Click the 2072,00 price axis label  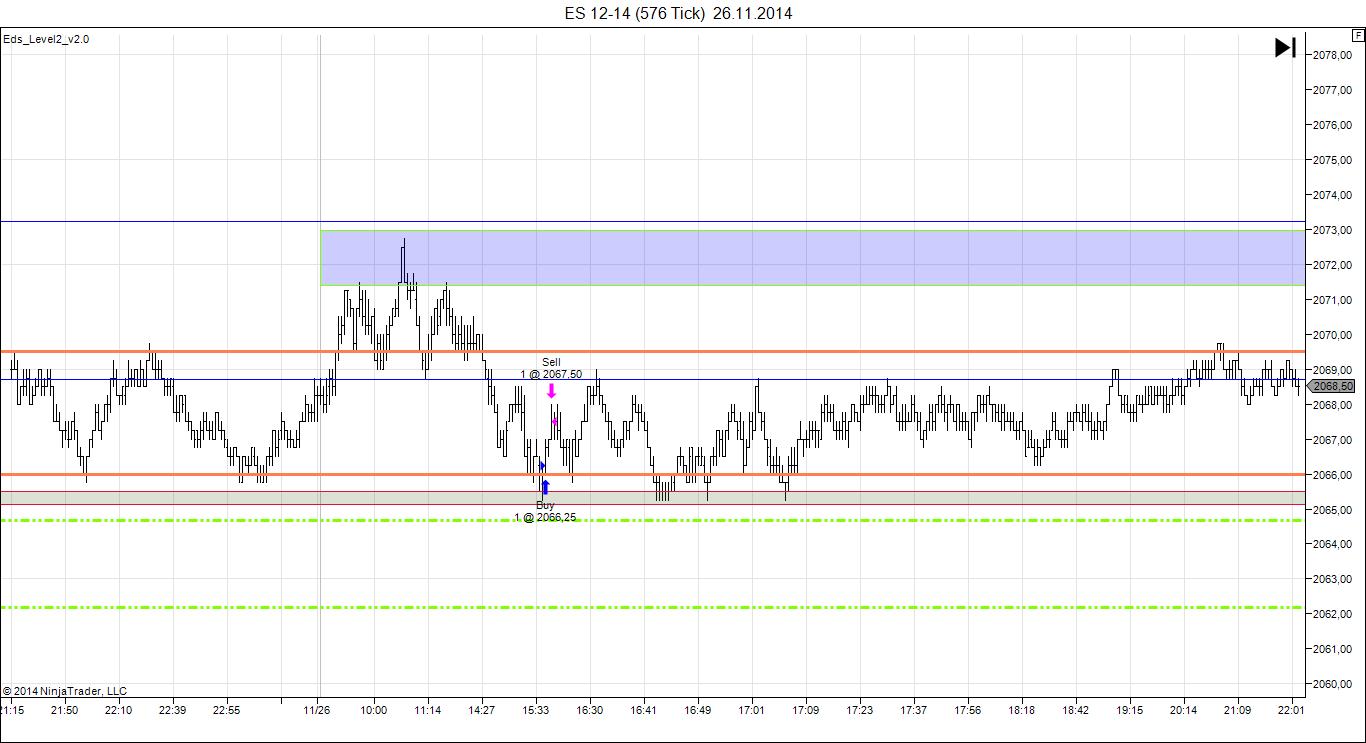point(1331,265)
